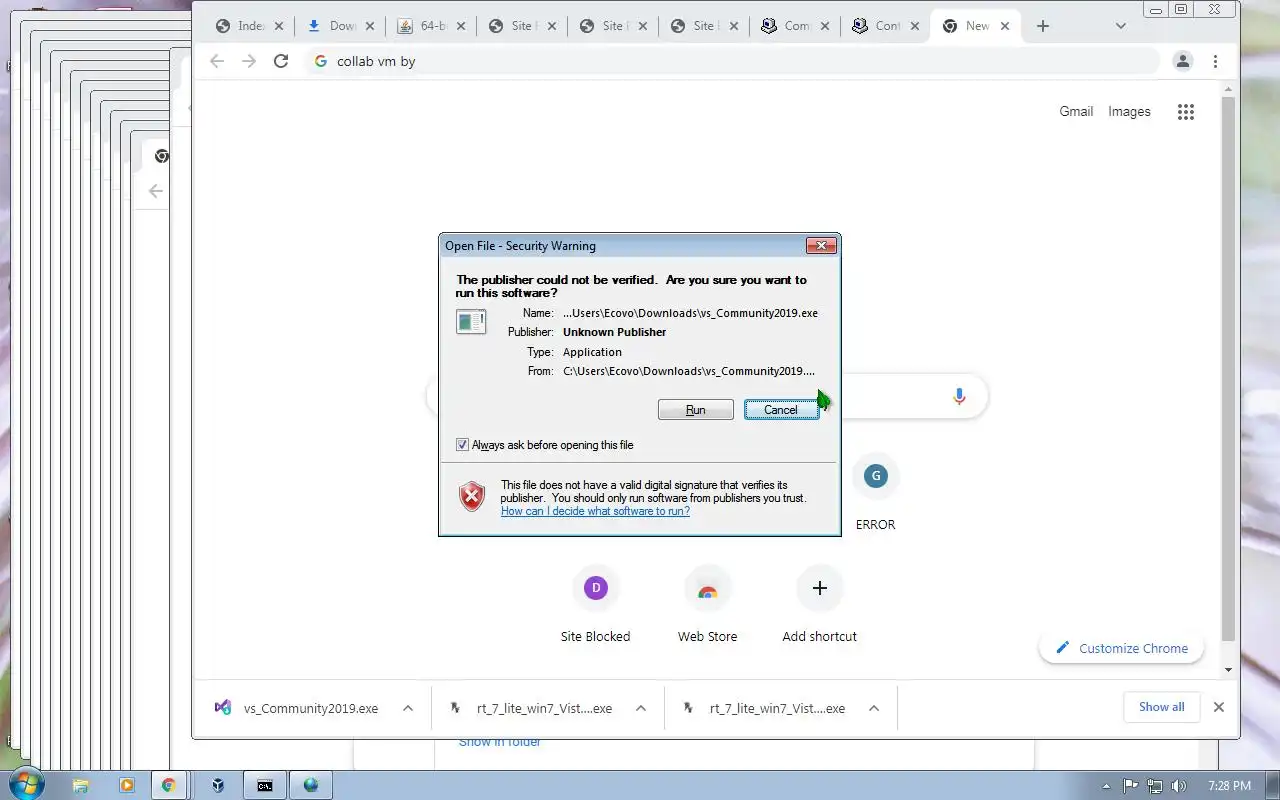Close the downloads bar
Image resolution: width=1280 pixels, height=800 pixels.
click(x=1218, y=707)
